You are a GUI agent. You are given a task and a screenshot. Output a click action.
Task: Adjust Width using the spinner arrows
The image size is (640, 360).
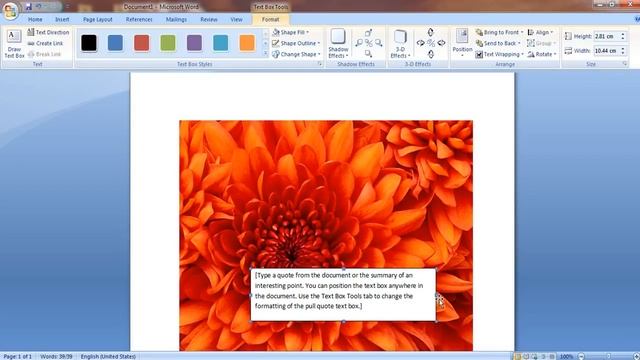coord(623,51)
